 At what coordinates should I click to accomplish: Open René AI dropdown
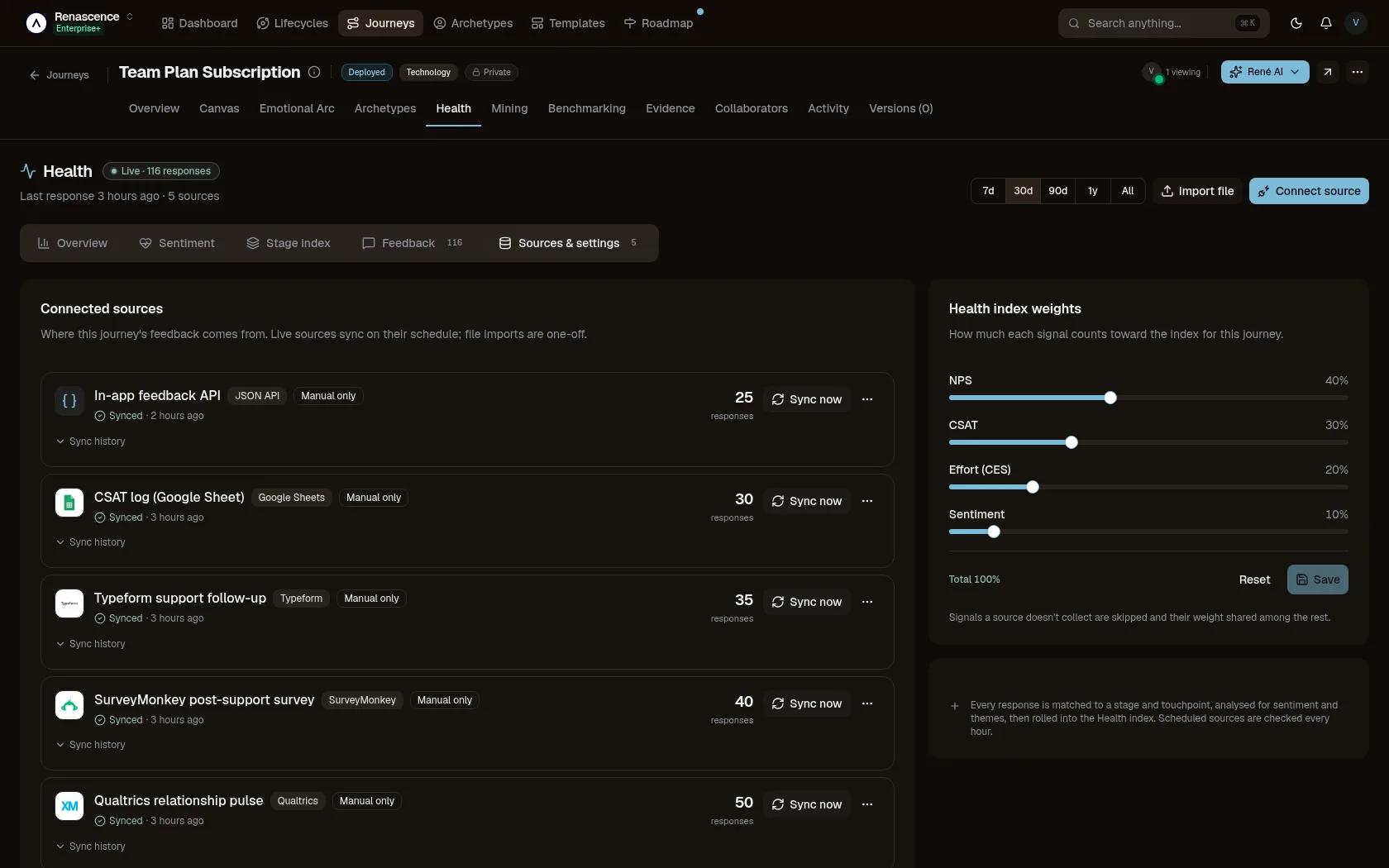click(1264, 72)
